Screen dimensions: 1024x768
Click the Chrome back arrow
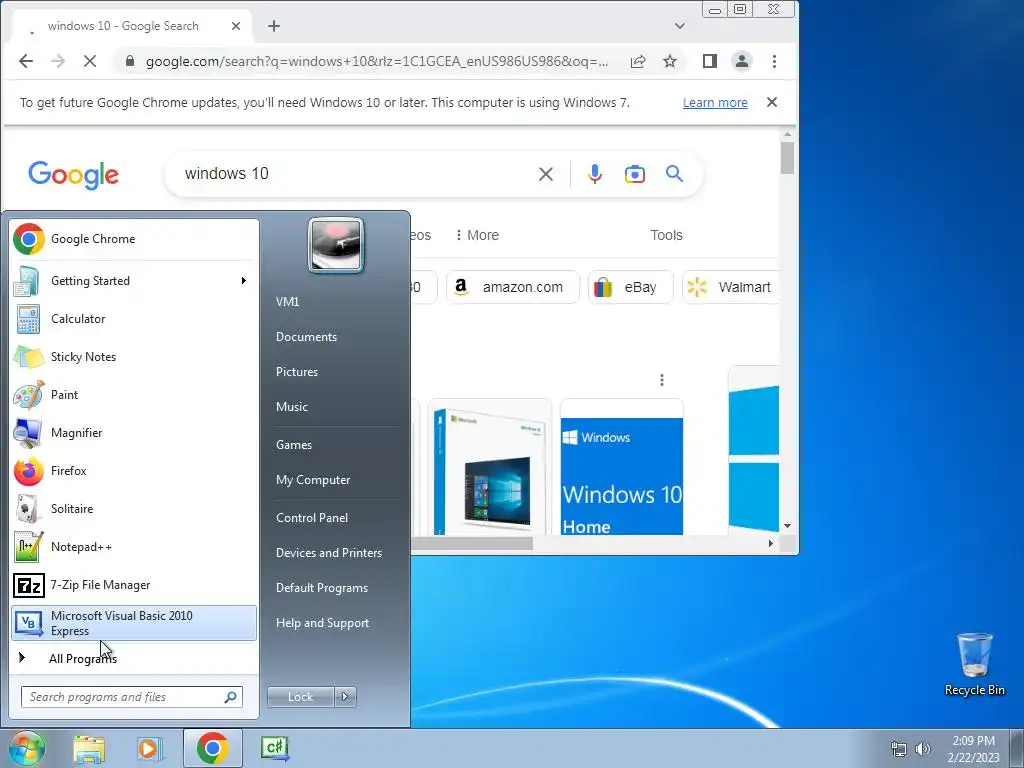click(26, 61)
